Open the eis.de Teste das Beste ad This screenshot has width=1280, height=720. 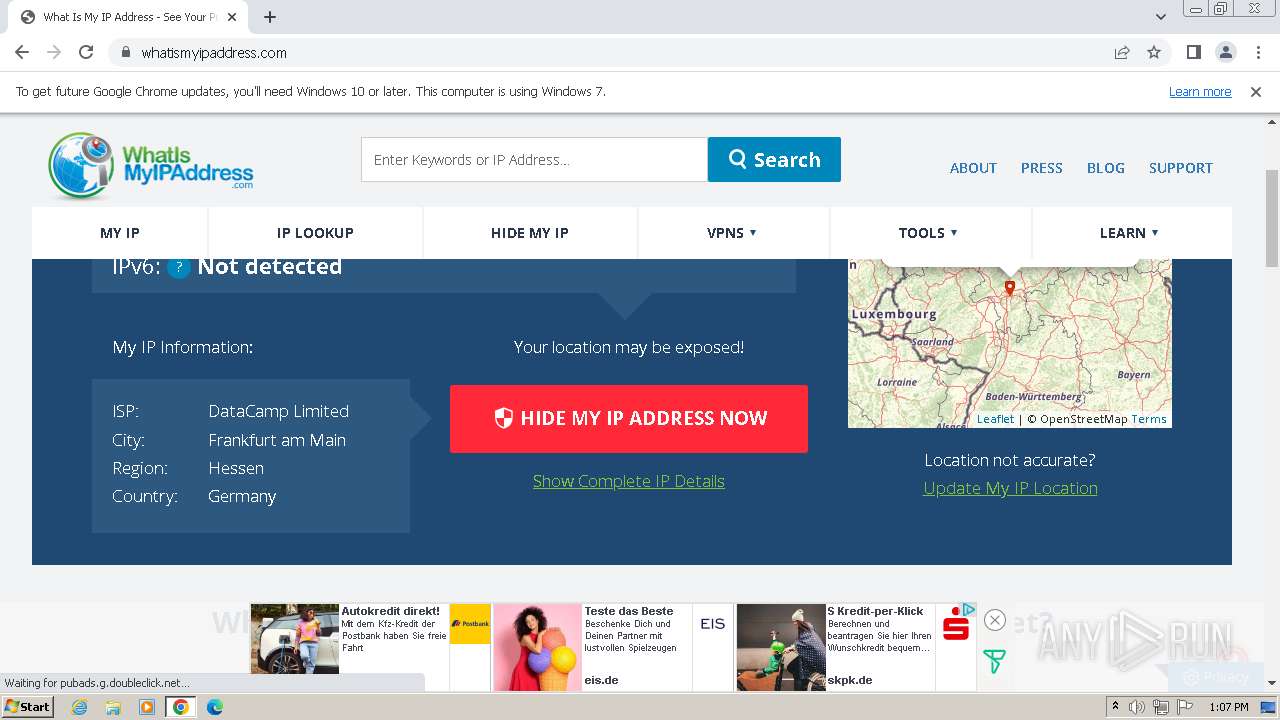pos(612,647)
